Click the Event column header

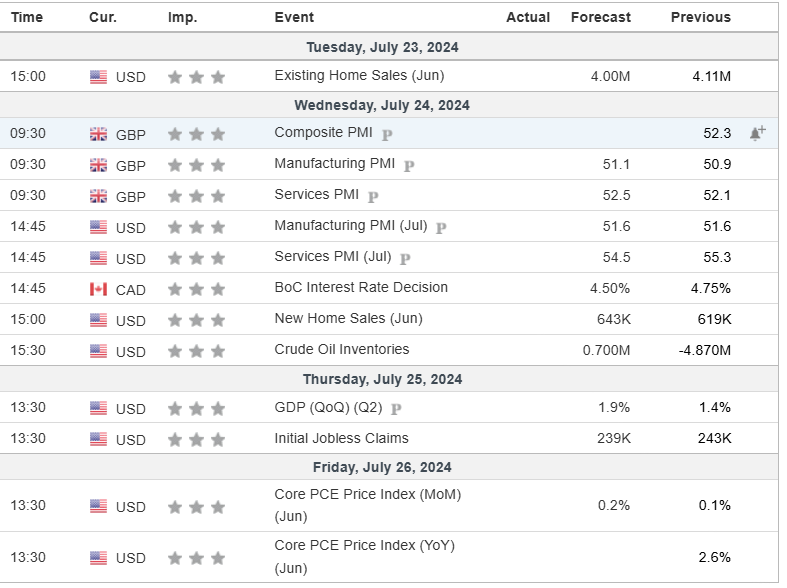(x=294, y=17)
